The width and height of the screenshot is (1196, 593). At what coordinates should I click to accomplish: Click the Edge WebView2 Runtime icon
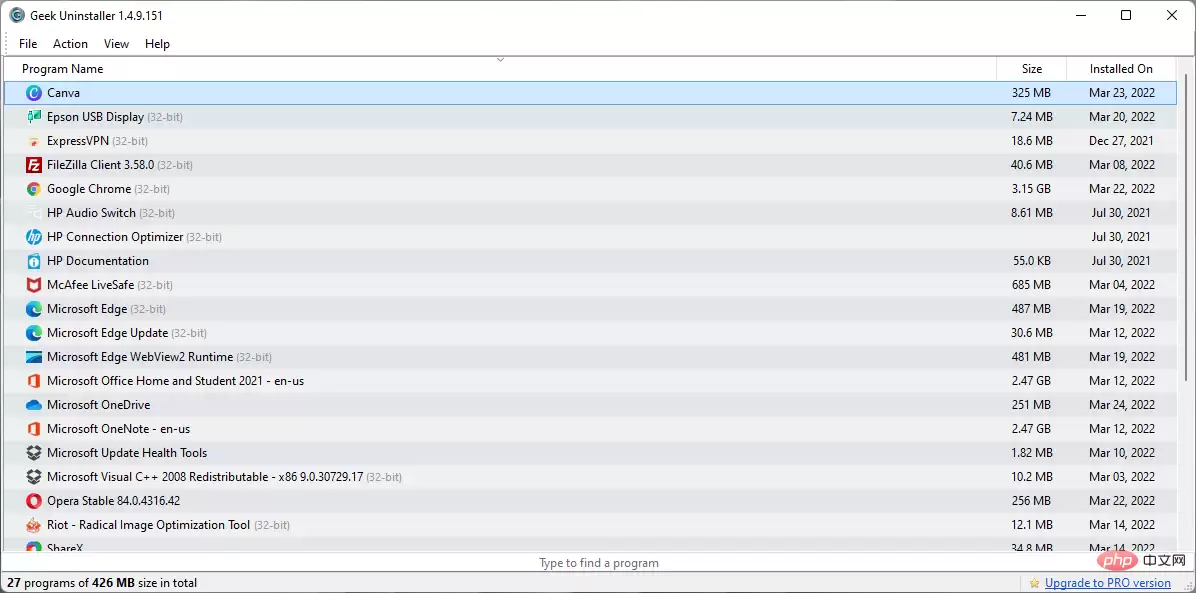(x=34, y=356)
